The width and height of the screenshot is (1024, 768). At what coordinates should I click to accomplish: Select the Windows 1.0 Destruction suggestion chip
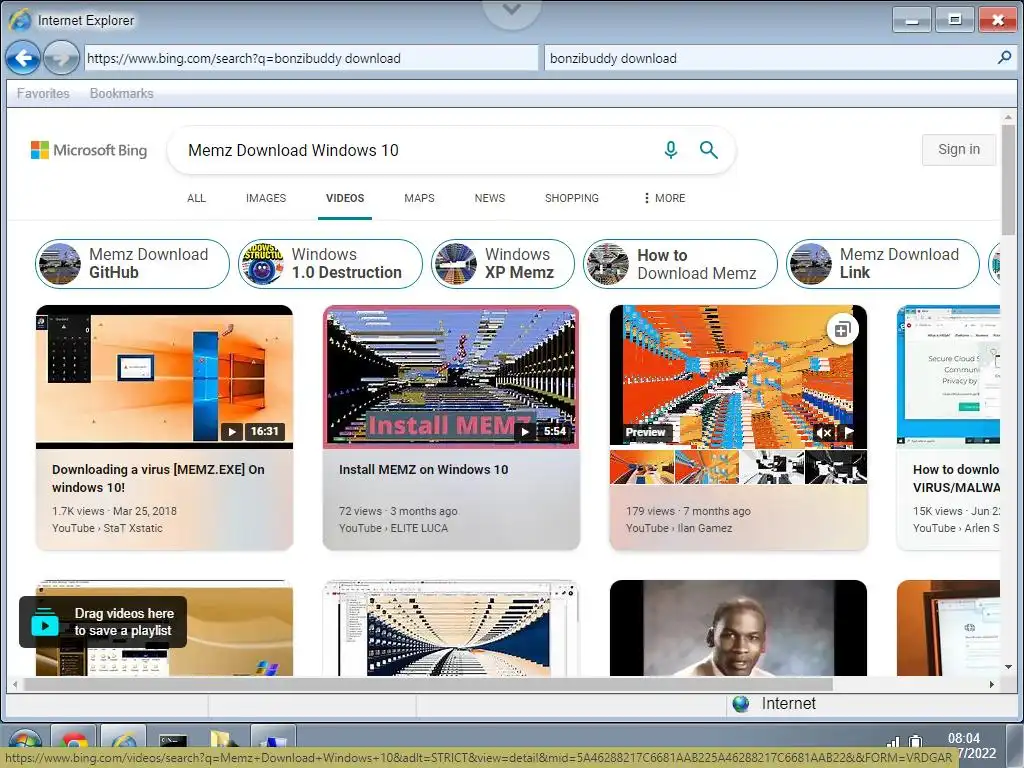(x=330, y=264)
